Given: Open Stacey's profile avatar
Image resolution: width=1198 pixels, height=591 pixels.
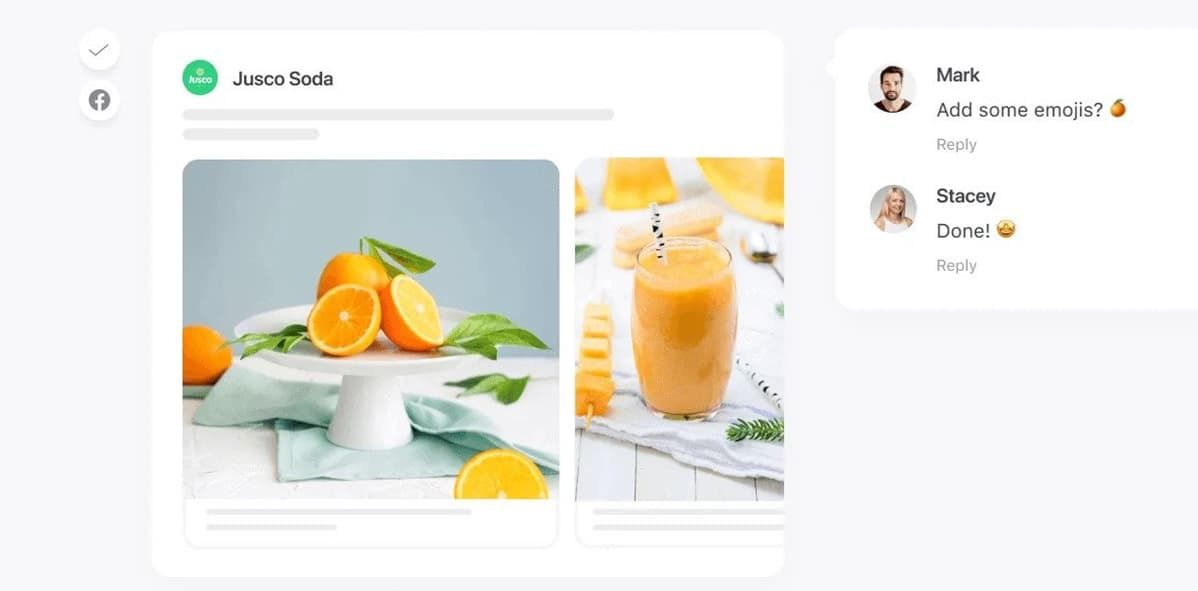Looking at the screenshot, I should pyautogui.click(x=892, y=209).
